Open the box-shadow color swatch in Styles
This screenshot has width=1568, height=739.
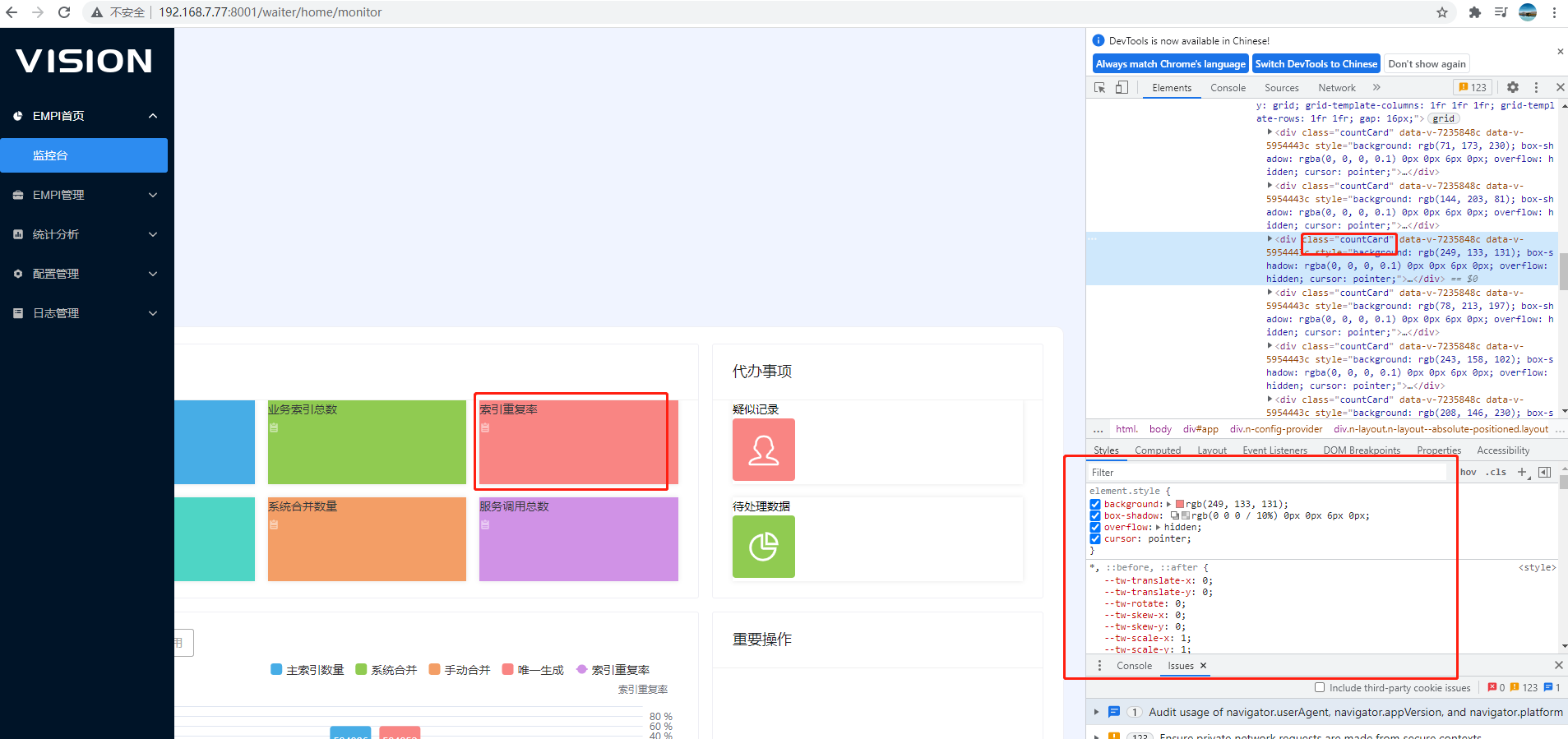click(x=1186, y=516)
